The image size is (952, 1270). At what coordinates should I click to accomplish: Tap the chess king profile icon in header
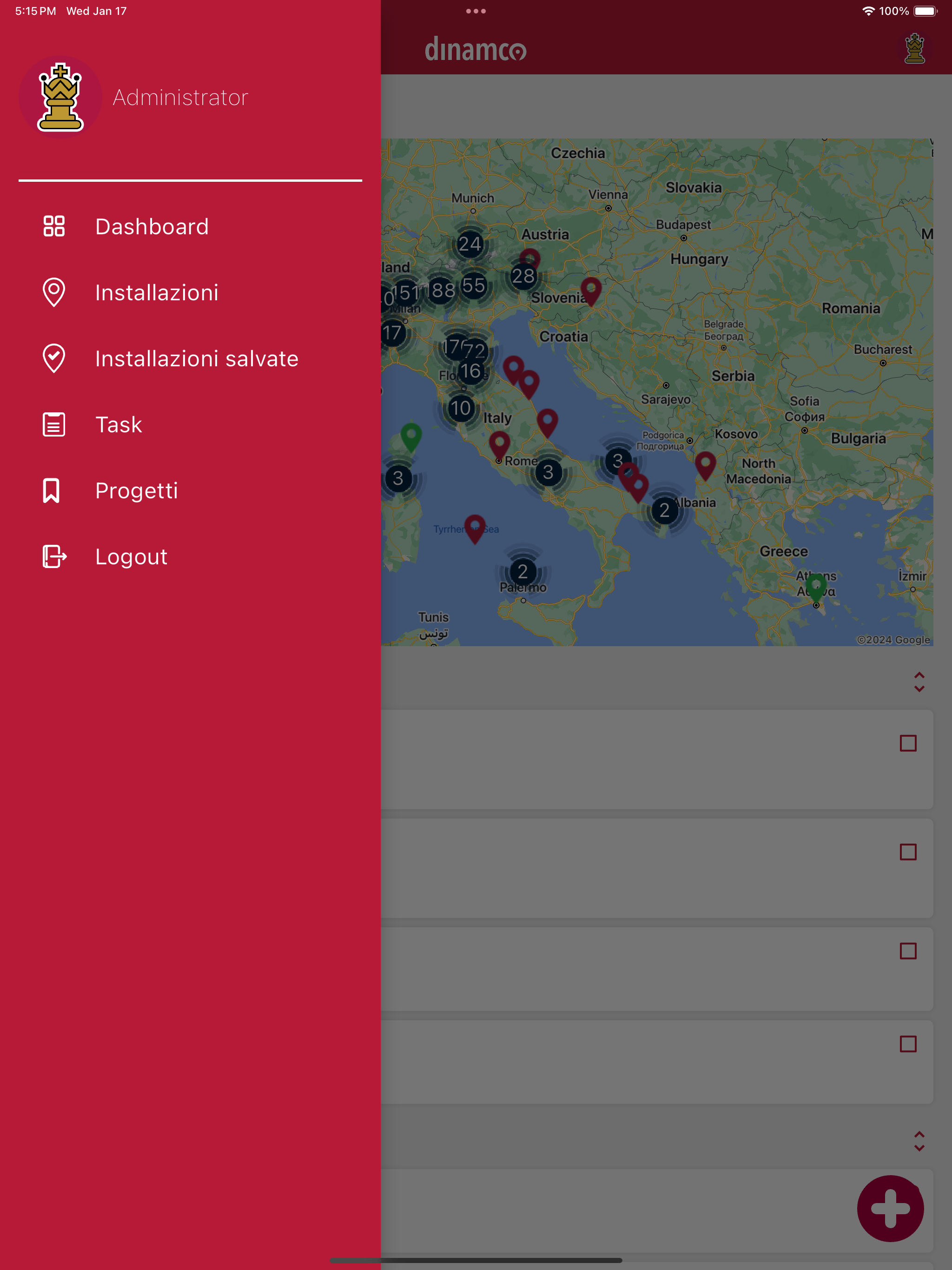tap(915, 49)
